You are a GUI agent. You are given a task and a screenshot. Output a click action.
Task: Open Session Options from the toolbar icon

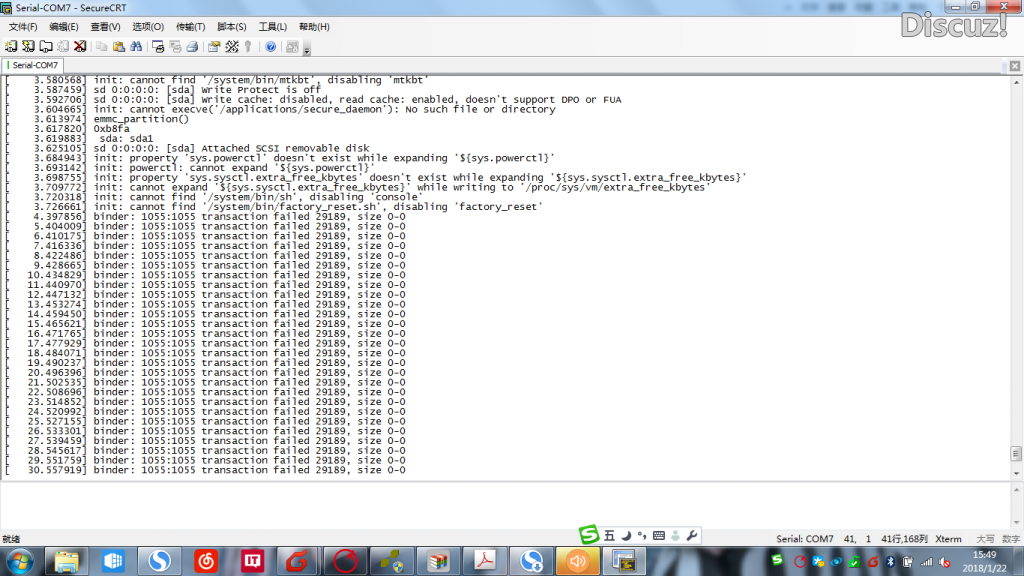(x=214, y=46)
